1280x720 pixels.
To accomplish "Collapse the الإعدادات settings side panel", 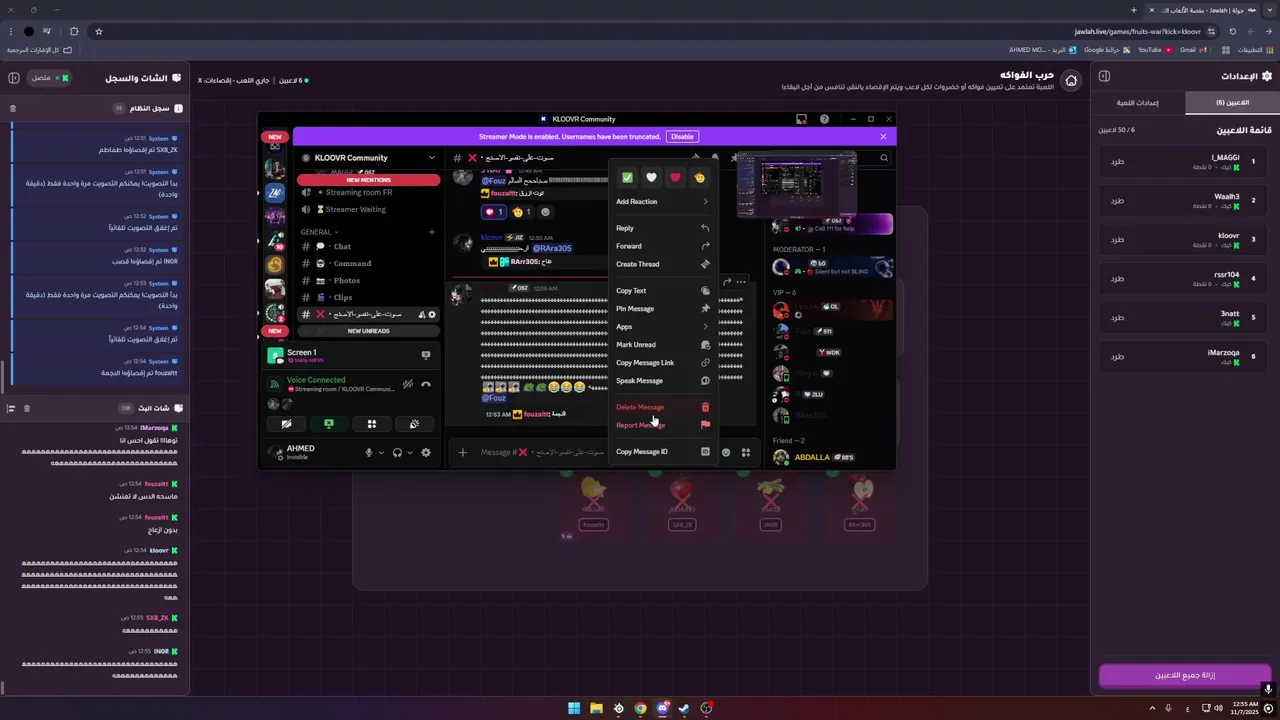I will 1104,76.
